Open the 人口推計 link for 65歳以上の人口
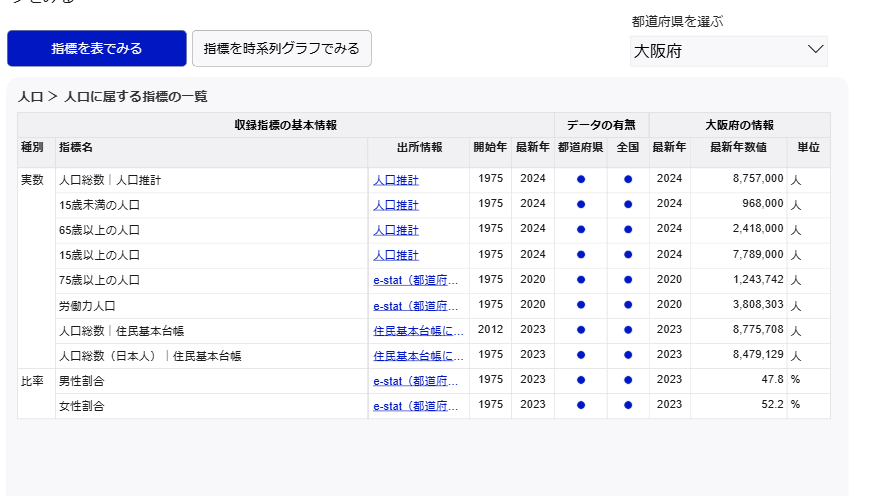This screenshot has height=496, width=877. tap(396, 230)
